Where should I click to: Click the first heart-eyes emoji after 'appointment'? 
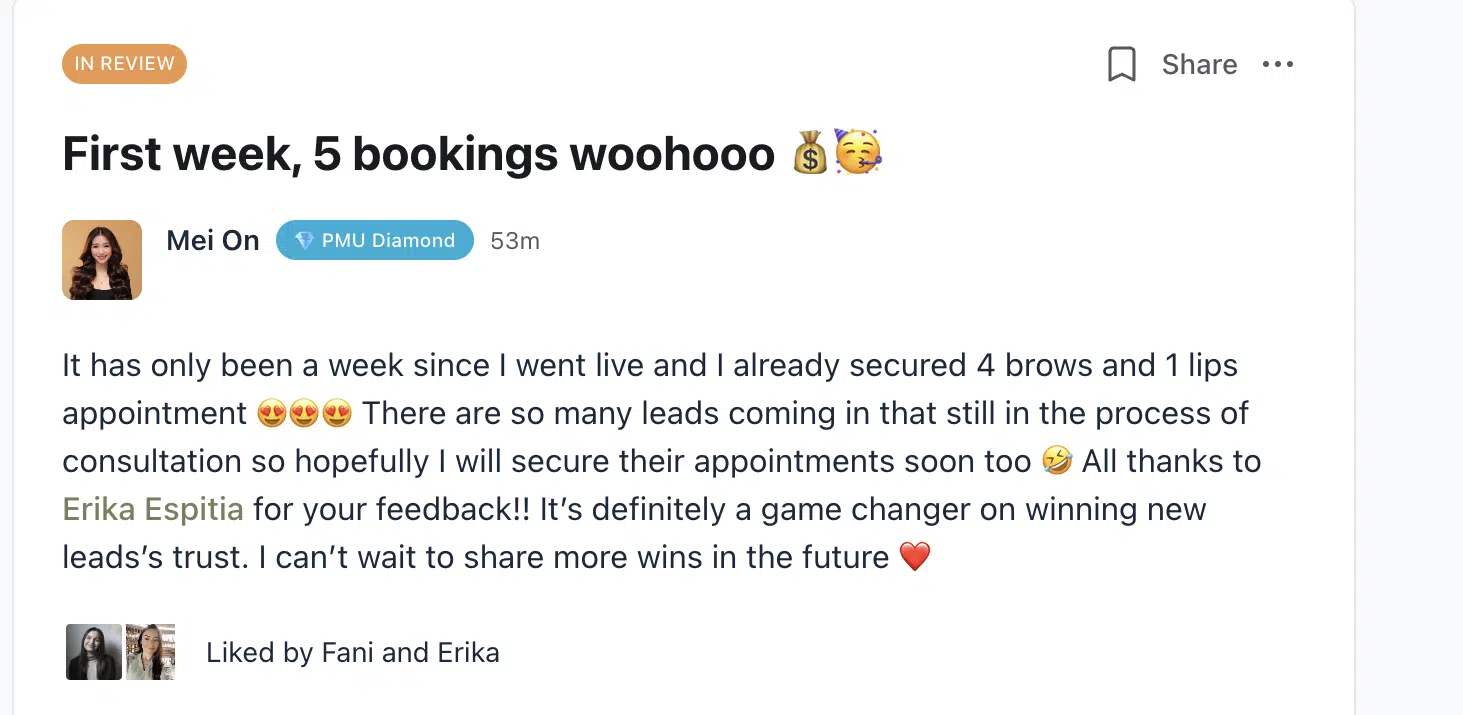pos(272,413)
